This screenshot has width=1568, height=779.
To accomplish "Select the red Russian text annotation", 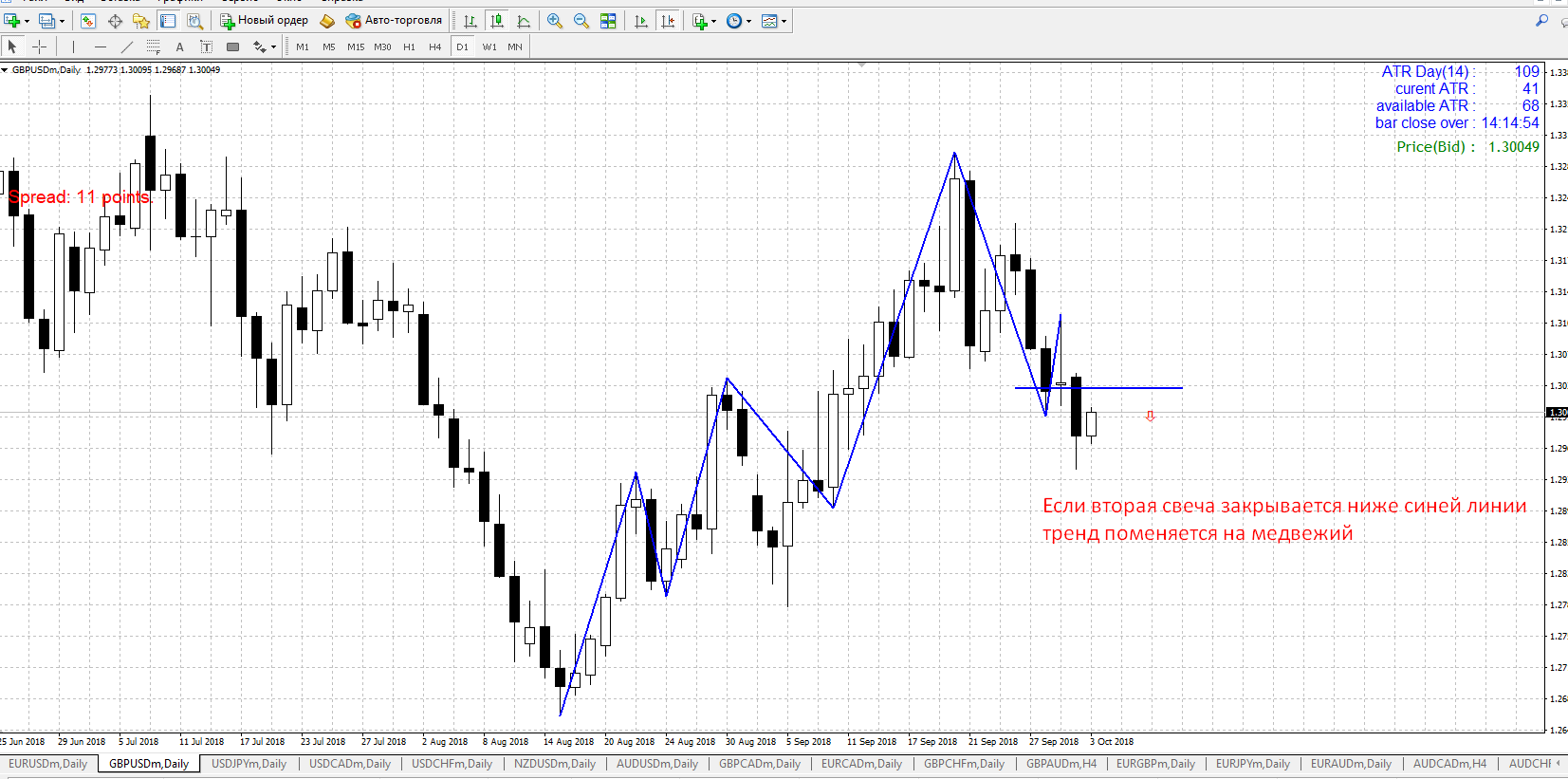I will click(x=1284, y=519).
